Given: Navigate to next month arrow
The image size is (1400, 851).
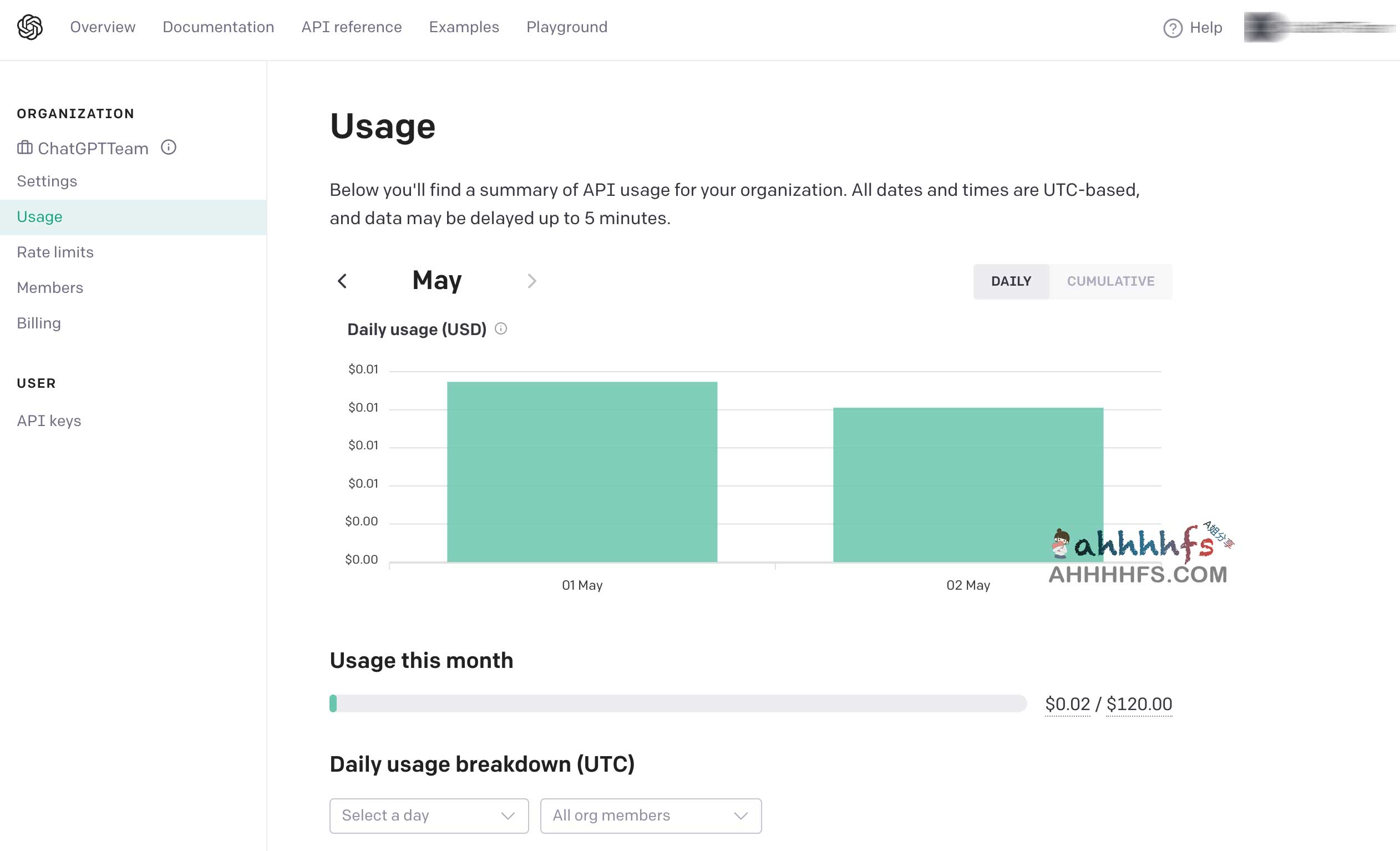Looking at the screenshot, I should [531, 281].
